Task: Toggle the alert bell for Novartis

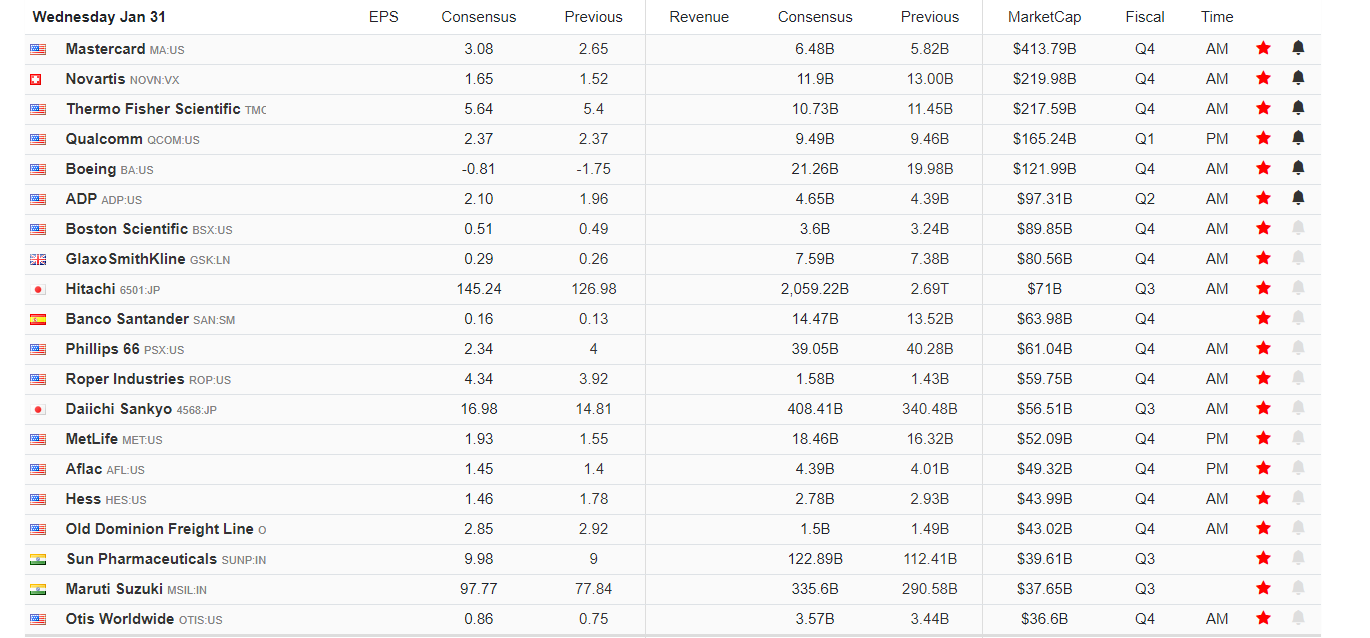Action: tap(1298, 78)
